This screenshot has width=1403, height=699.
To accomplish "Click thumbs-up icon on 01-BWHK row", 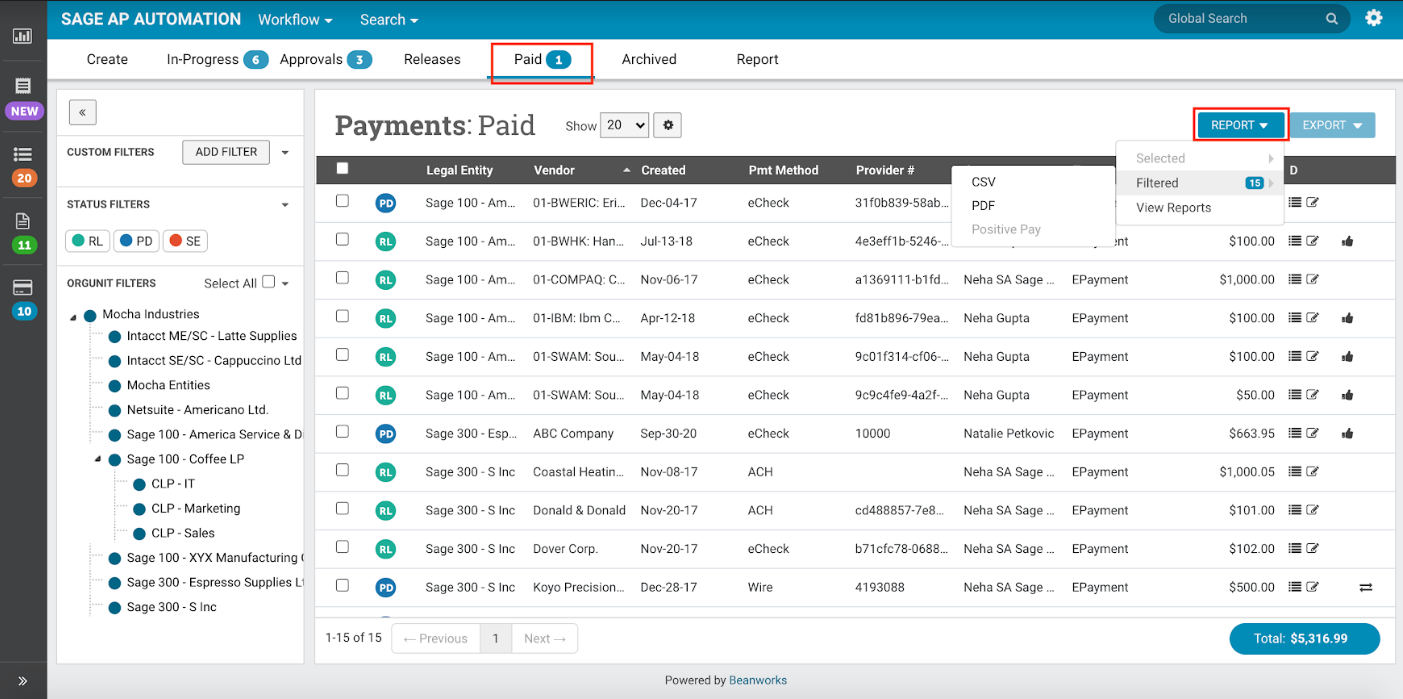I will click(1347, 241).
